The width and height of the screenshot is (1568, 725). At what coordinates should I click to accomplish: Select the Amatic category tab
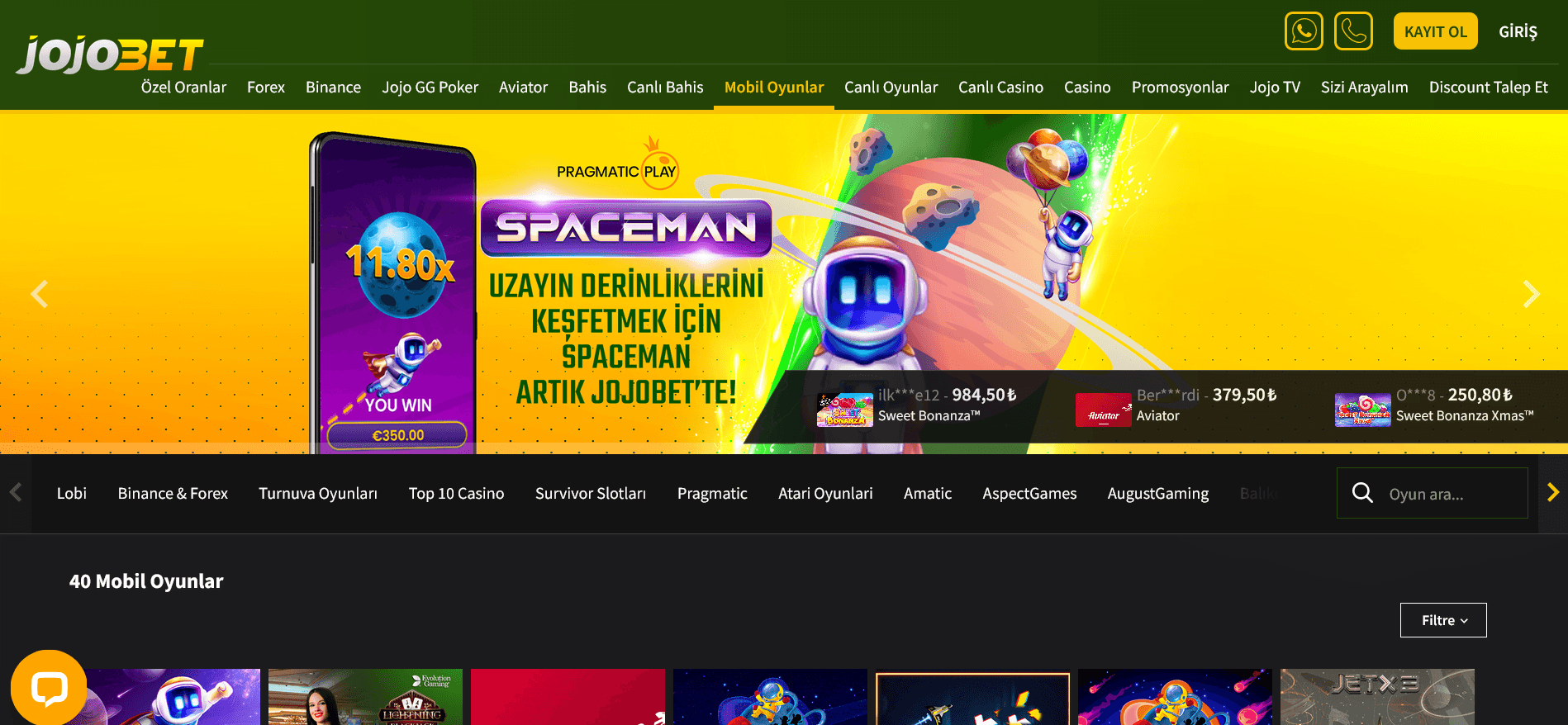(928, 493)
